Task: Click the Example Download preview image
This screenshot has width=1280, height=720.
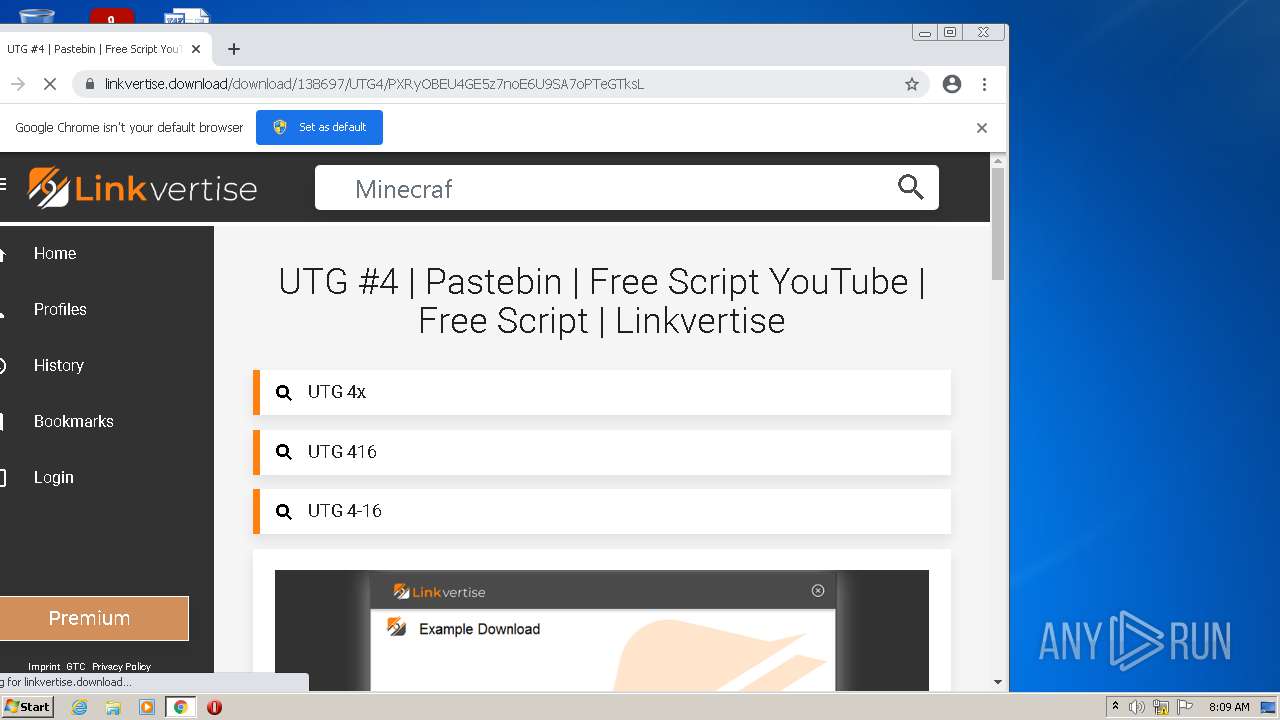Action: point(602,630)
